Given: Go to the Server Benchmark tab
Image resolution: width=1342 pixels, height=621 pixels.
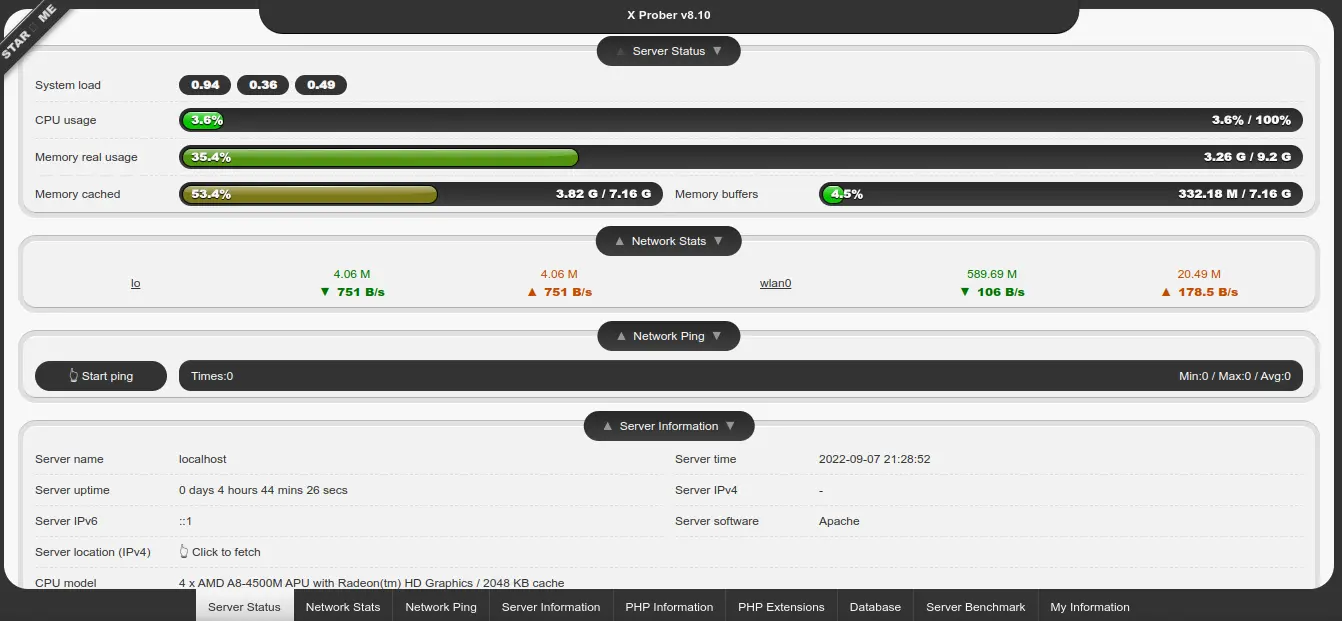Looking at the screenshot, I should [x=975, y=607].
